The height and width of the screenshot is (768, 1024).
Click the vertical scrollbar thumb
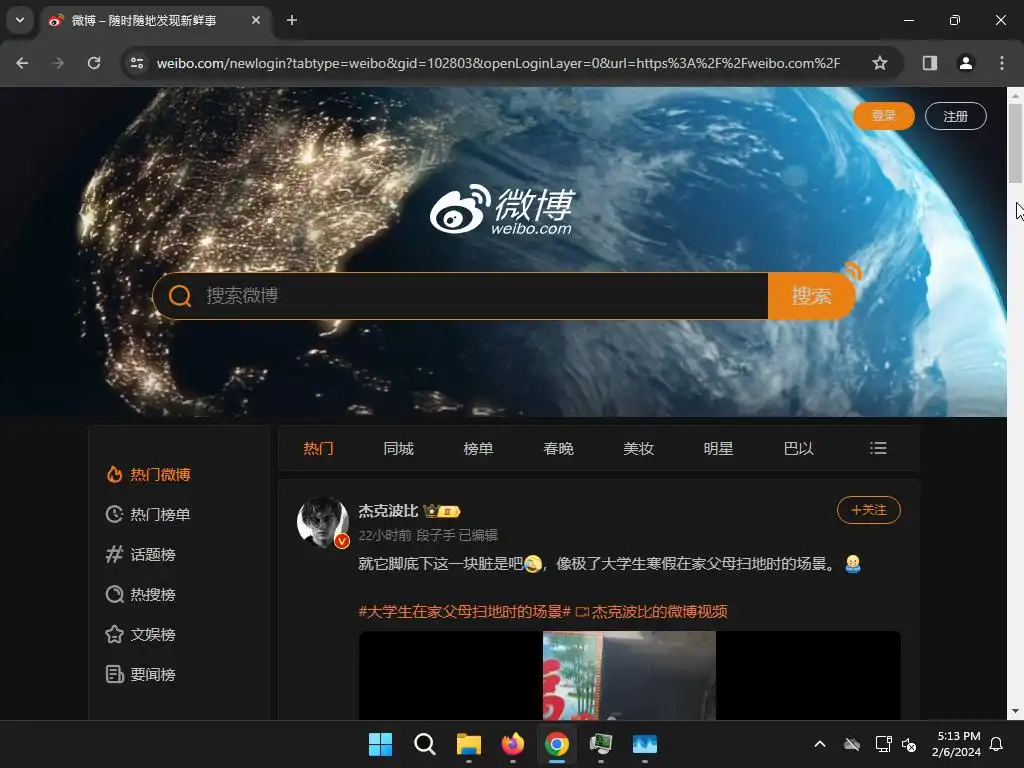(x=1015, y=142)
